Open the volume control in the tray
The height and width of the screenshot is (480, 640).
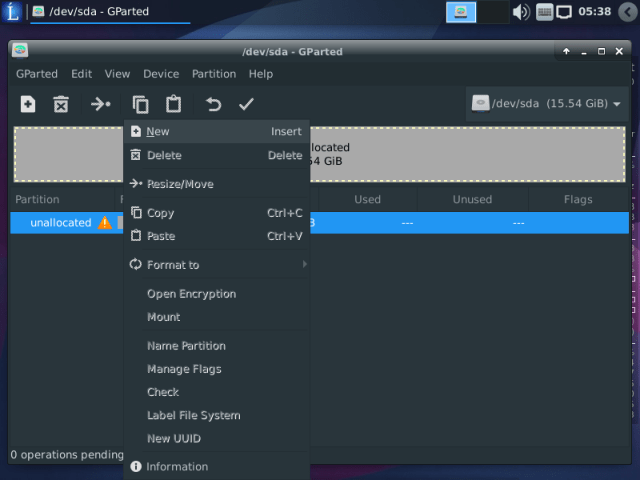[521, 12]
